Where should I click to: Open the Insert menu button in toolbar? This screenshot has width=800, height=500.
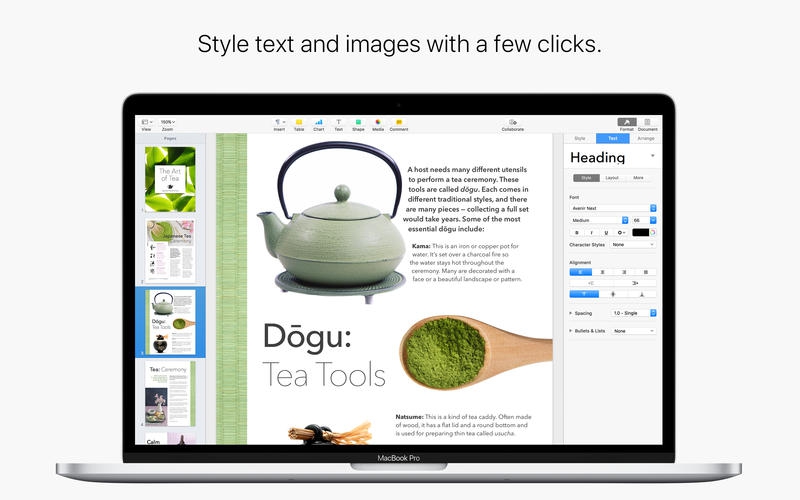tap(279, 122)
